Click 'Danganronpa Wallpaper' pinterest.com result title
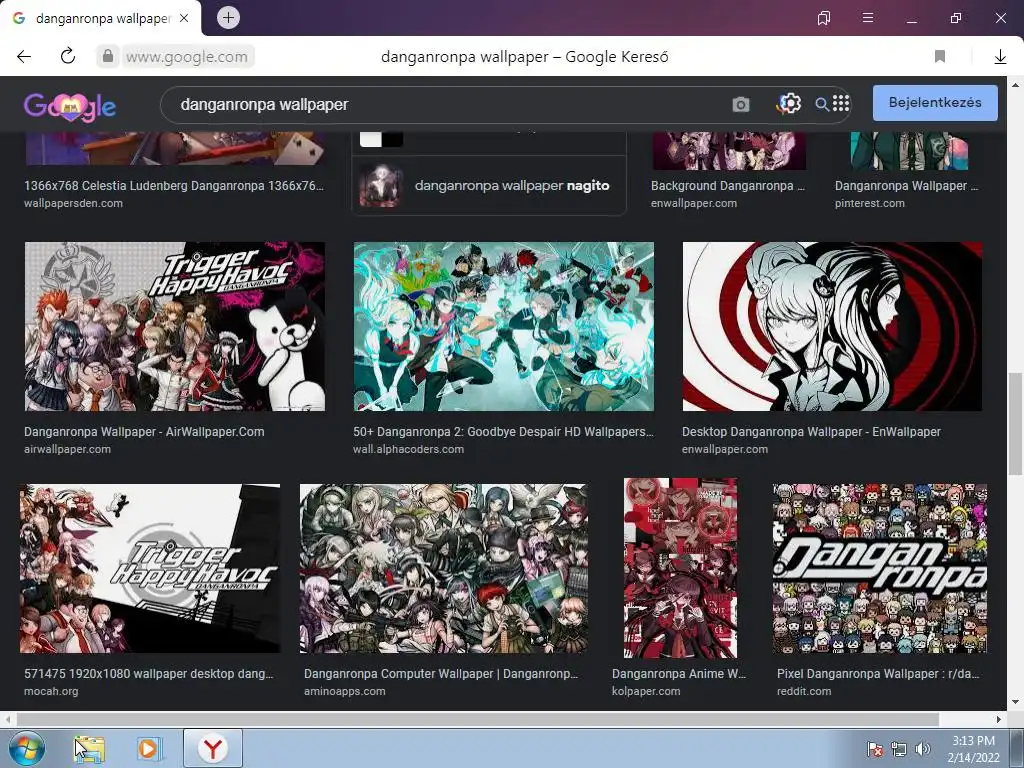The image size is (1024, 768). [906, 185]
